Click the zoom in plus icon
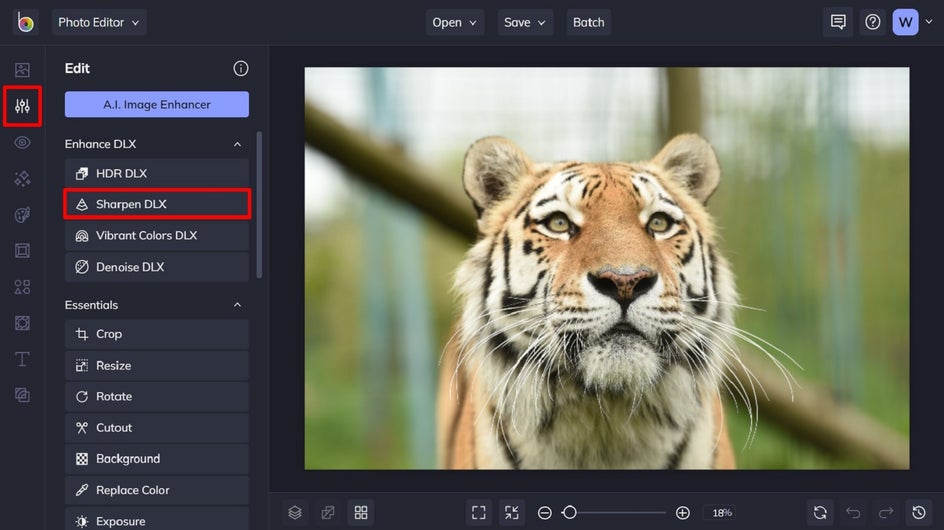 point(683,512)
